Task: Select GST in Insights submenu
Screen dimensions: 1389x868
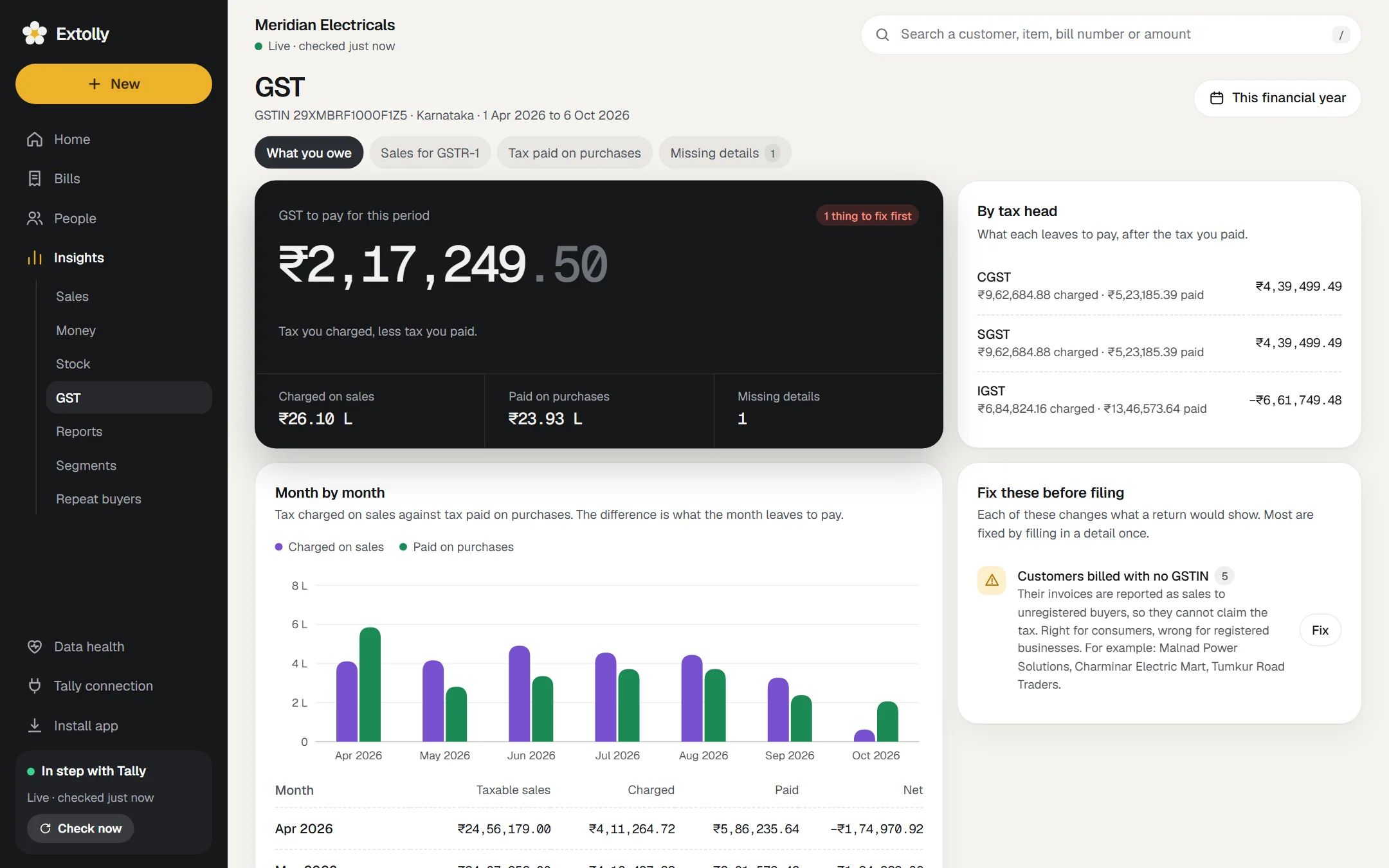Action: point(129,398)
